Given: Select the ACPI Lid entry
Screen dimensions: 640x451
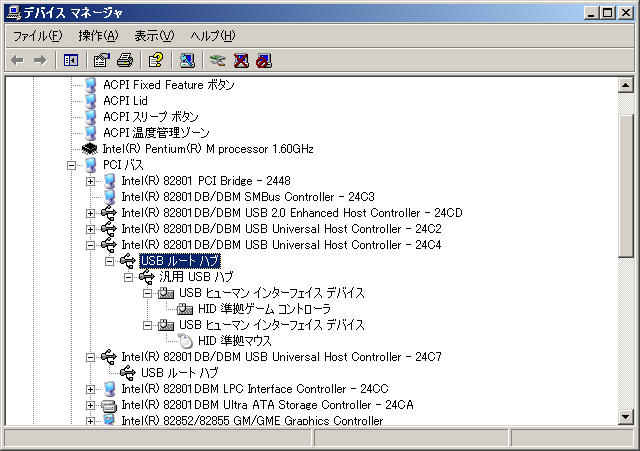Looking at the screenshot, I should [x=125, y=101].
